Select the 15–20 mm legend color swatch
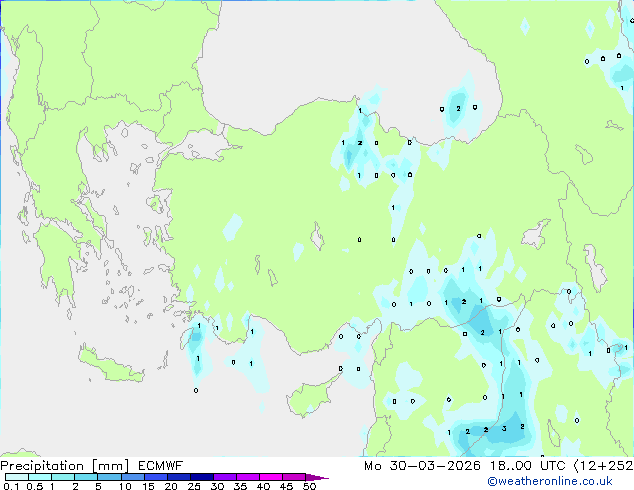 [x=156, y=477]
